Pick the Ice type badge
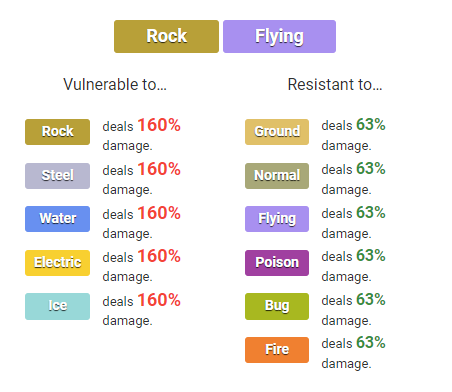This screenshot has width=452, height=392. coord(57,306)
